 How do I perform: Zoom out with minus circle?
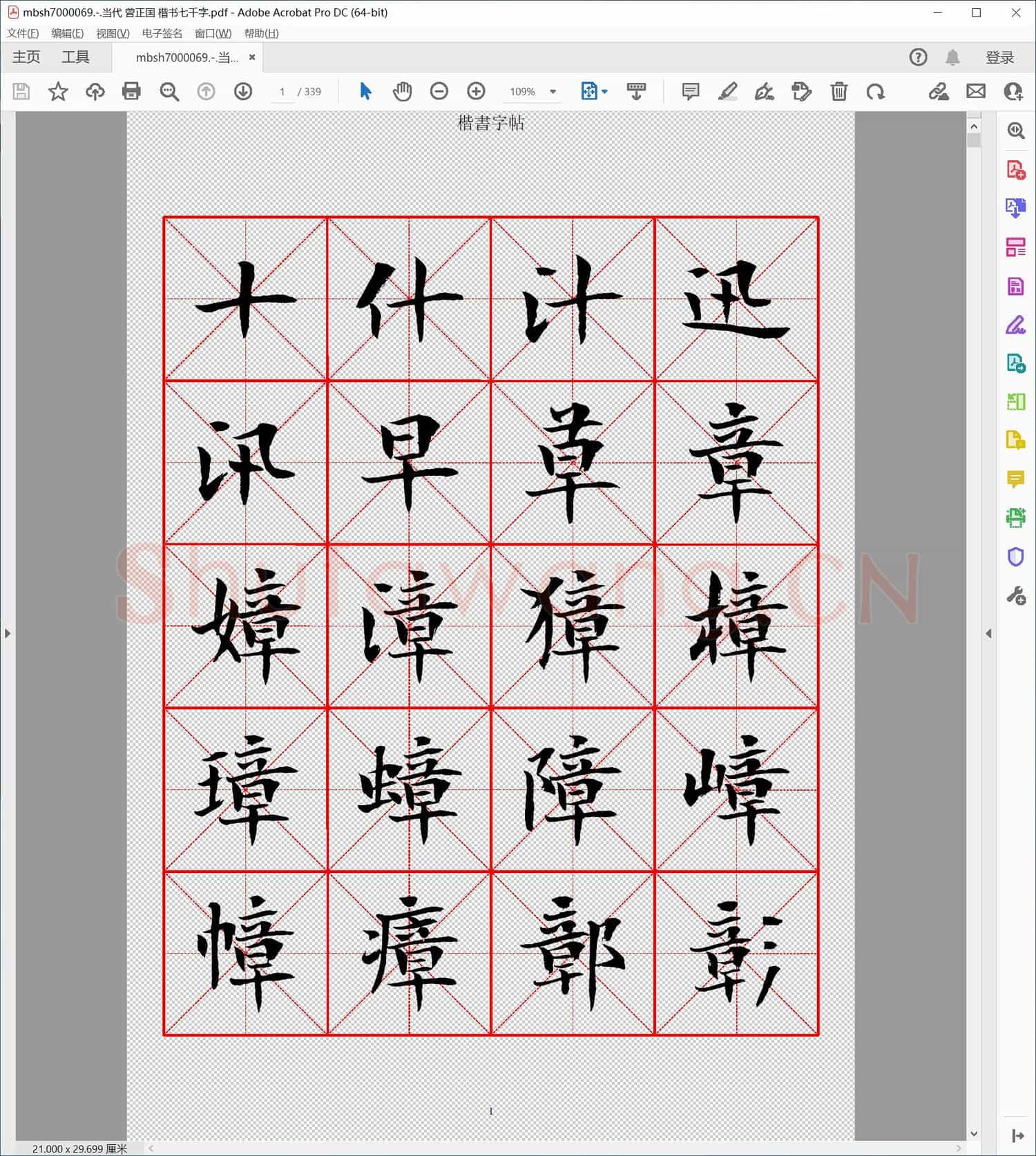pyautogui.click(x=439, y=91)
